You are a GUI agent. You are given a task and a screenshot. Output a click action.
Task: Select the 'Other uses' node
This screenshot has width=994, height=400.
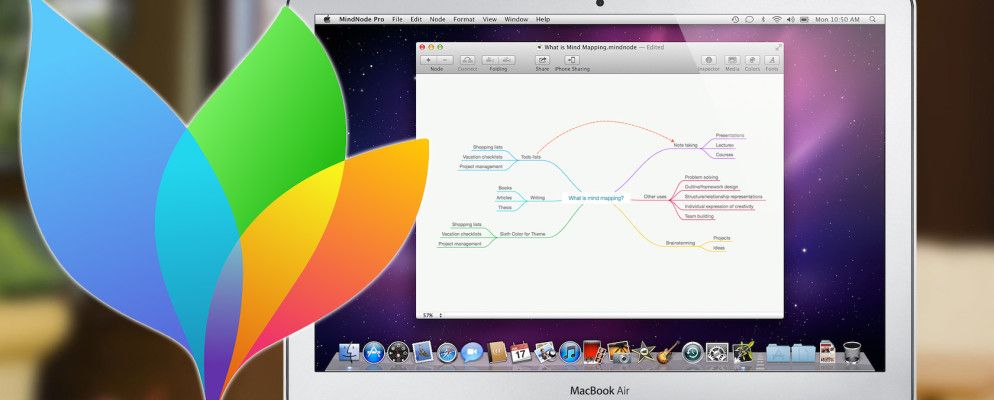[x=655, y=197]
